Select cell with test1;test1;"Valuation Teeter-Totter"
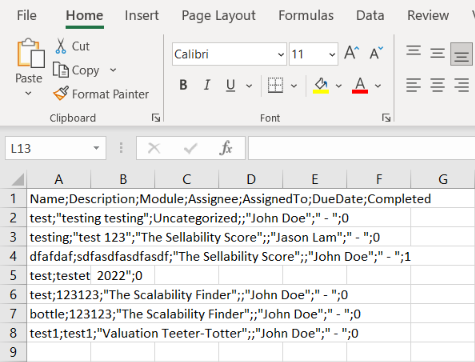This screenshot has width=475, height=362. [59, 333]
